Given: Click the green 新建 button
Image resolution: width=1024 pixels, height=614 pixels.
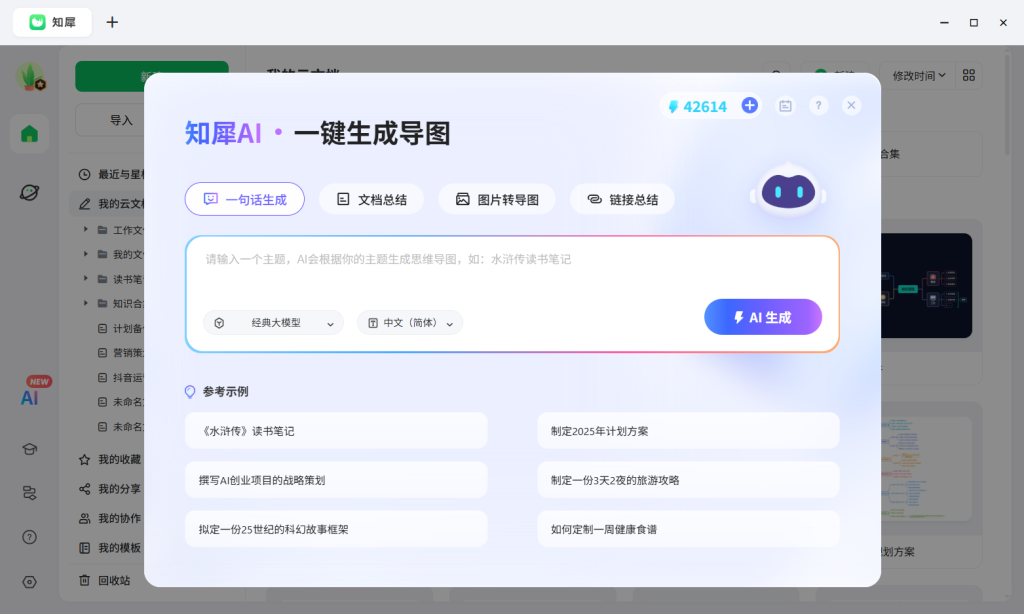Looking at the screenshot, I should tap(110, 76).
